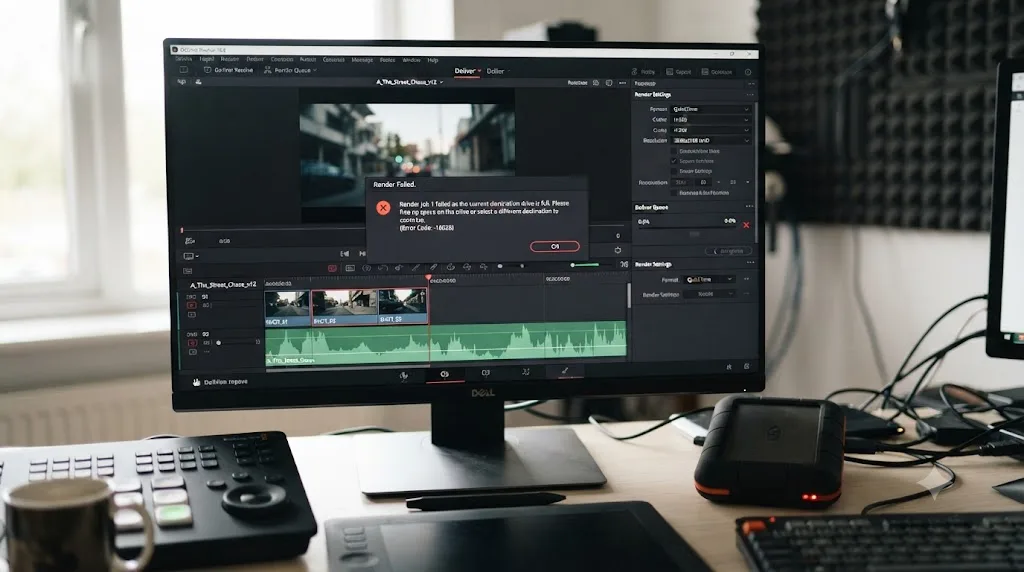
Task: Click the hand icon in the bottom status bar
Action: [196, 382]
